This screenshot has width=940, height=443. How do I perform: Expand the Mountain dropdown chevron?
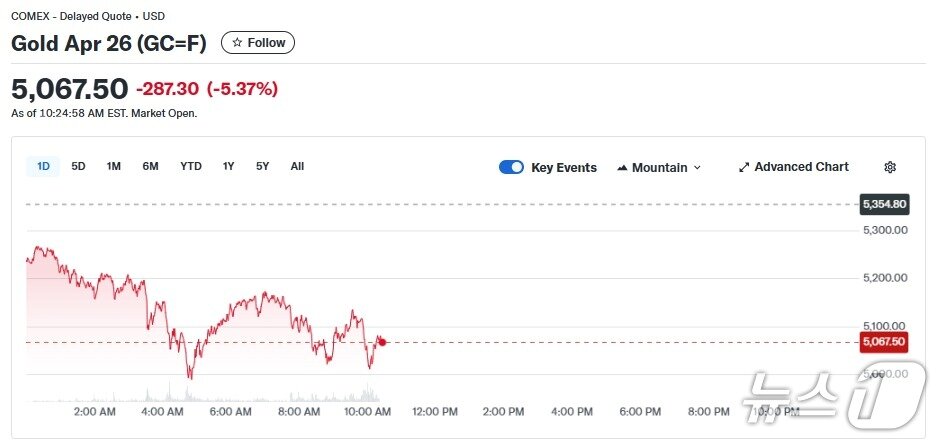point(697,168)
